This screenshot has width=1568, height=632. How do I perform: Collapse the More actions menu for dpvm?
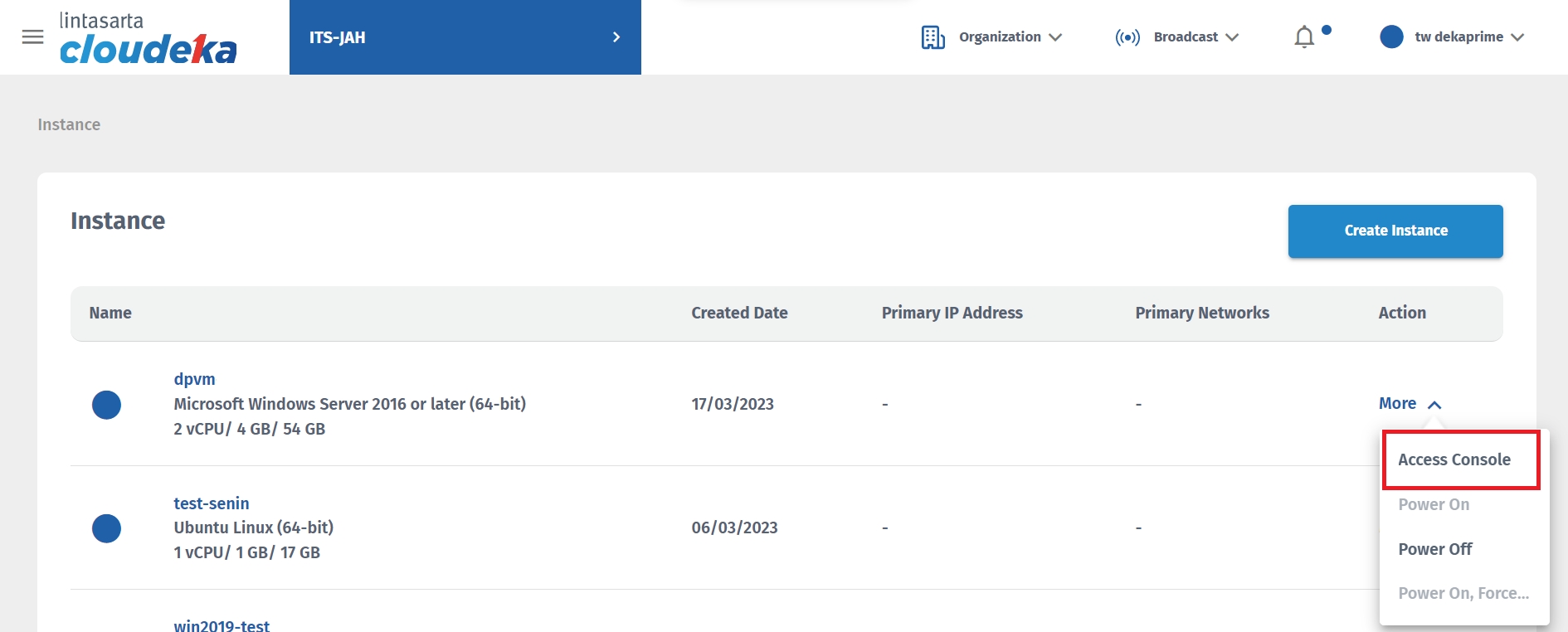click(x=1410, y=404)
